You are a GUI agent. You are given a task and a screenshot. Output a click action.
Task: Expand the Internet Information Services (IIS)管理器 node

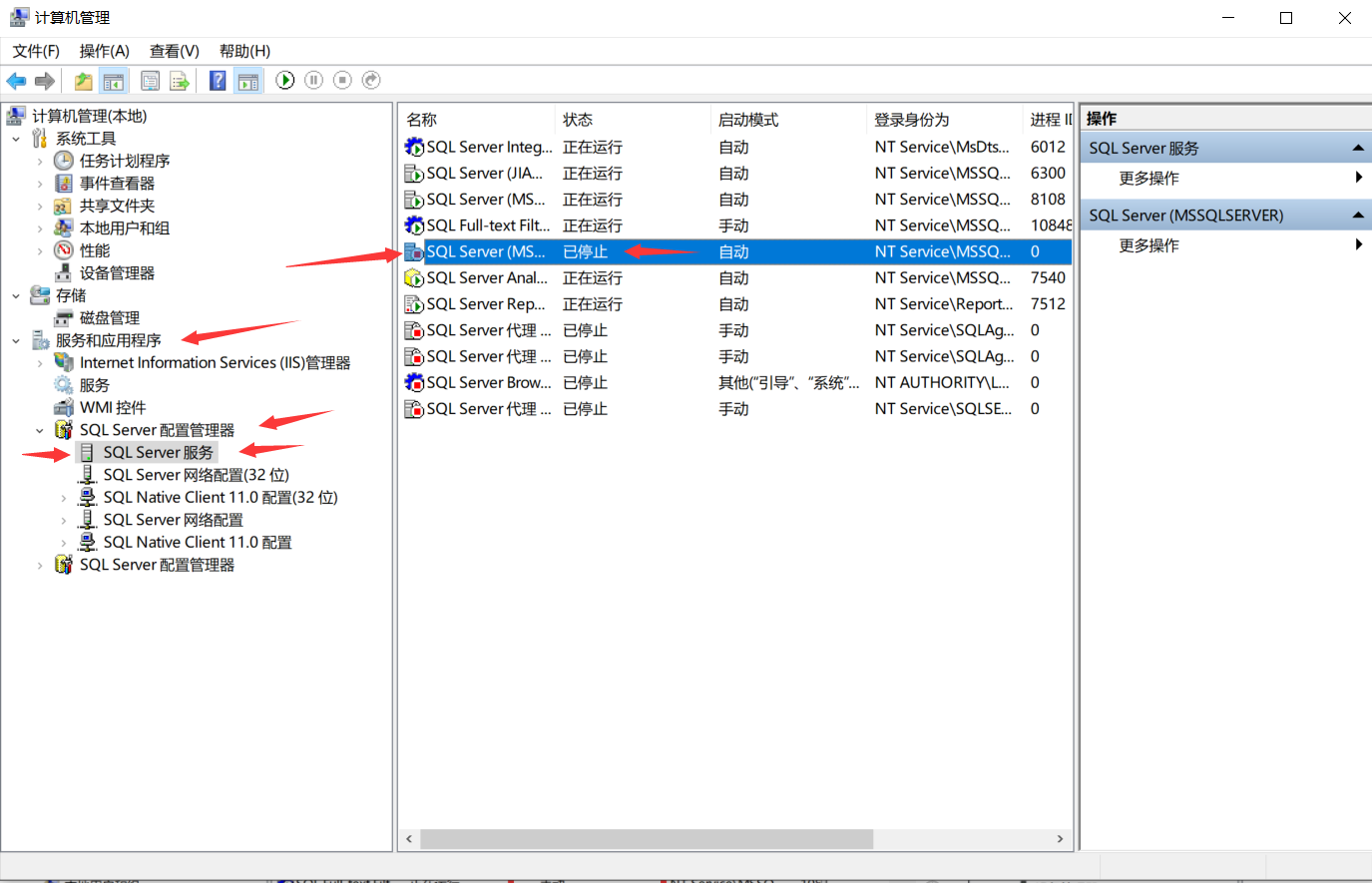40,363
